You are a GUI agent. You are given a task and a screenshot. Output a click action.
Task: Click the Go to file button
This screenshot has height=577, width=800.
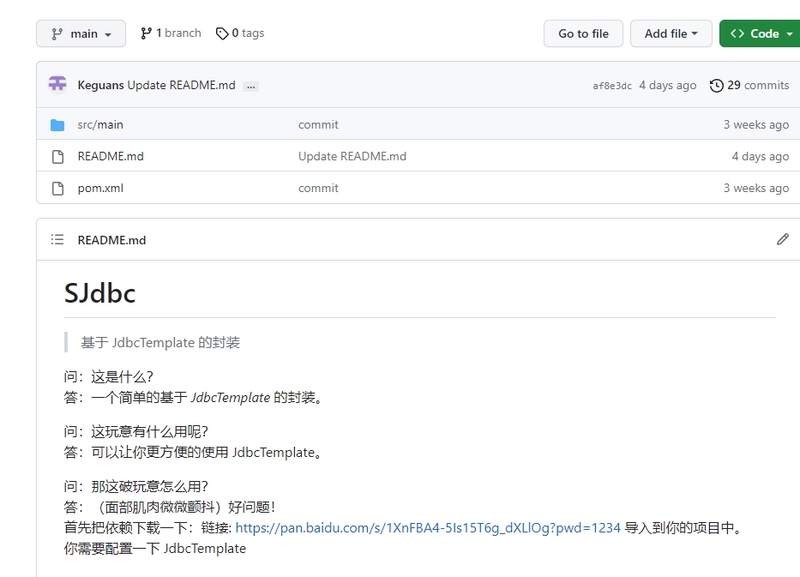tap(583, 33)
